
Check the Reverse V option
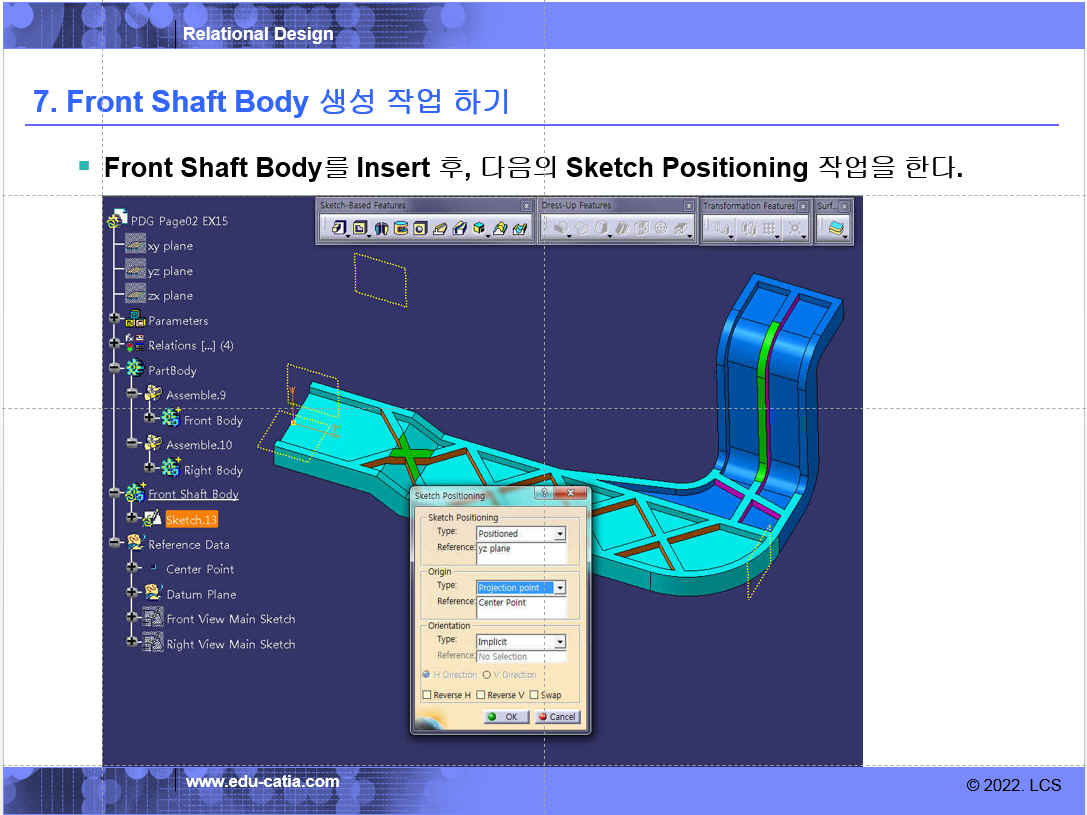[481, 695]
